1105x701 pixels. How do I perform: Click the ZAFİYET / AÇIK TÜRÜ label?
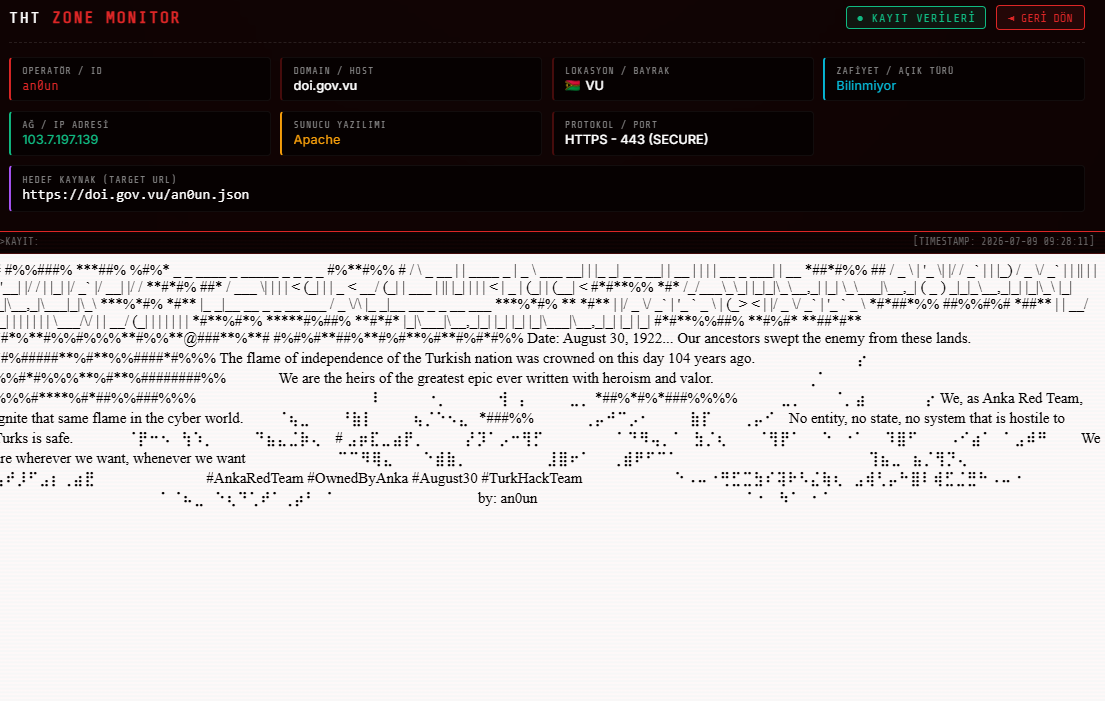click(x=895, y=70)
